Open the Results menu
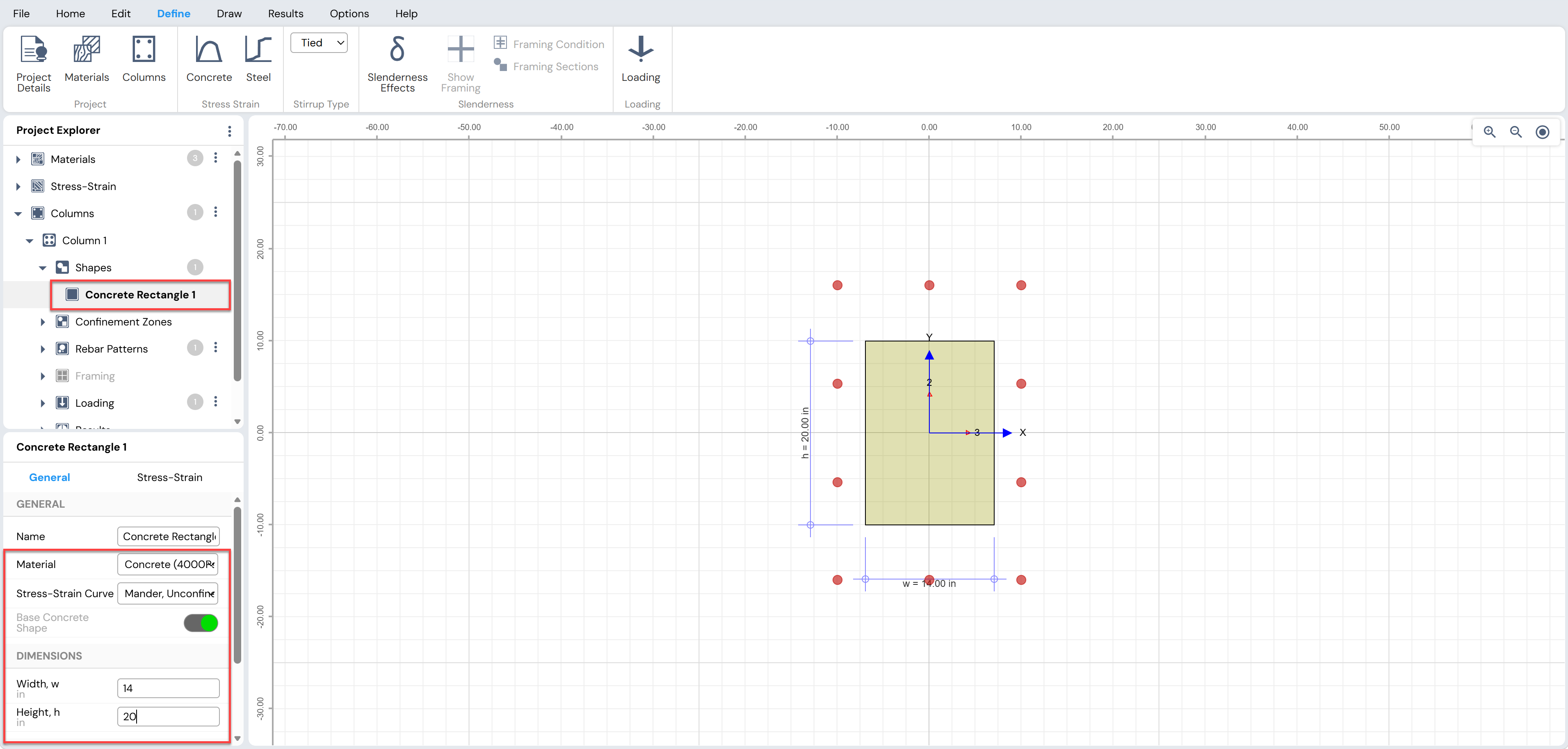This screenshot has width=1568, height=749. coord(285,14)
